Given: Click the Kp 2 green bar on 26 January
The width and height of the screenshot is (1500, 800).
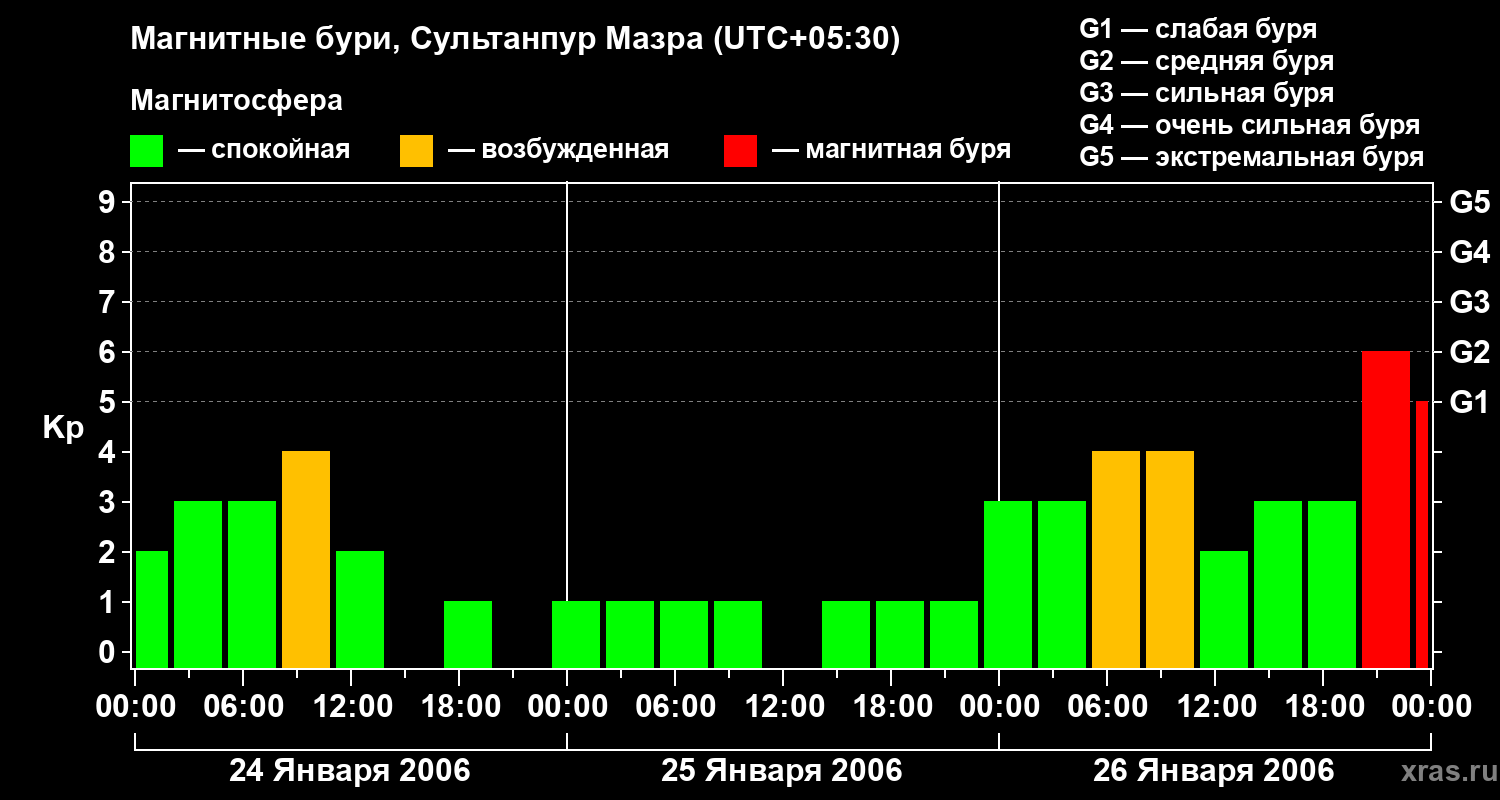Looking at the screenshot, I should pyautogui.click(x=1224, y=610).
